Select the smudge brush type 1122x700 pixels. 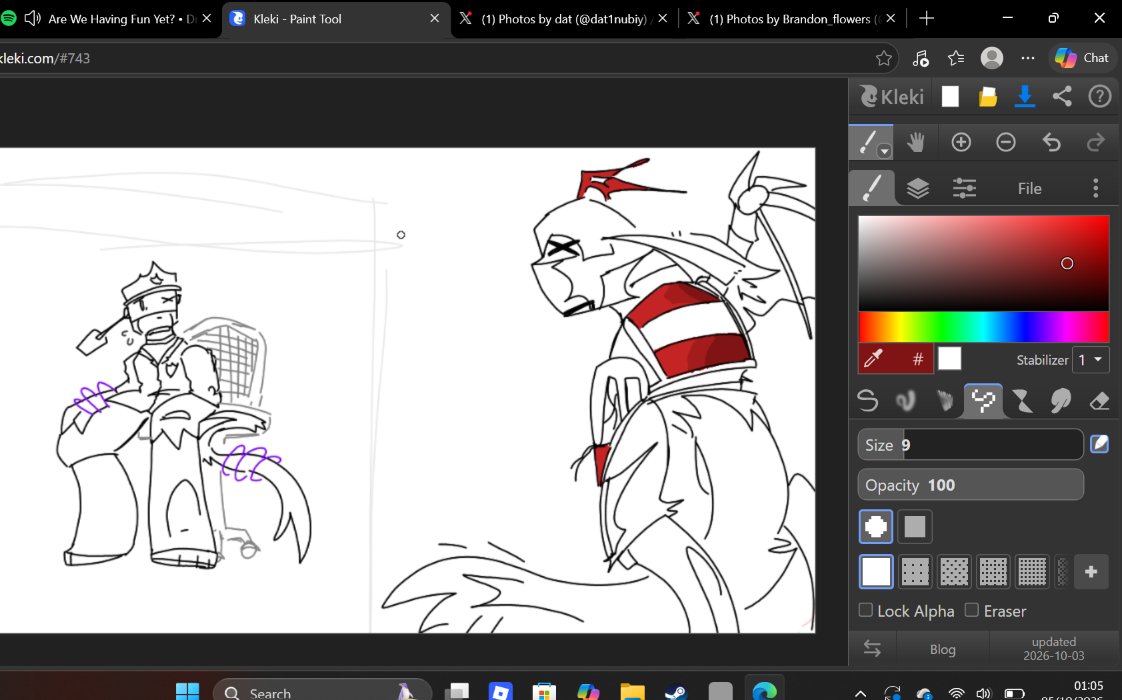pyautogui.click(x=1061, y=401)
